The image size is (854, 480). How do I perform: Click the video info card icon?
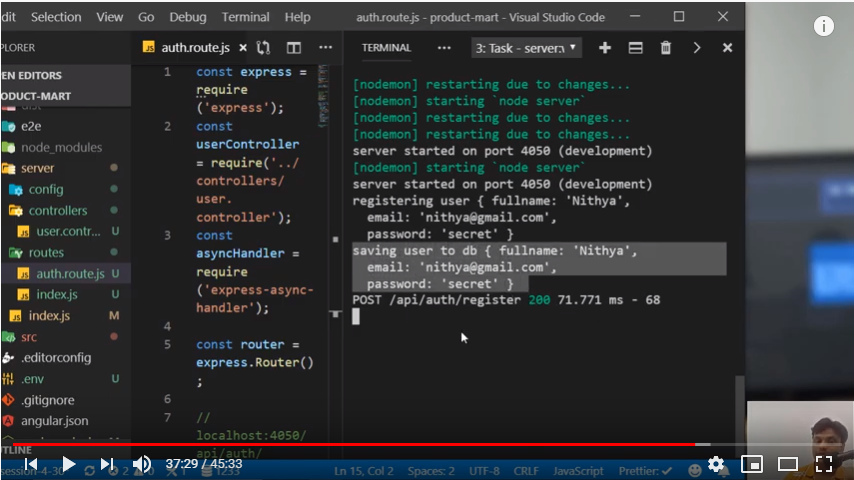[x=823, y=27]
